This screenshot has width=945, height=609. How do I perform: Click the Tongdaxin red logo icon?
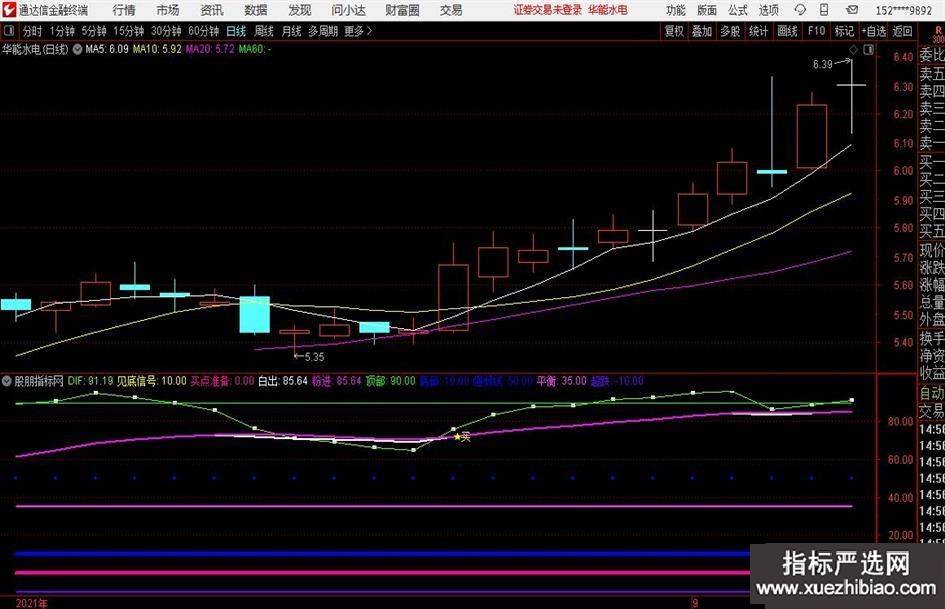pos(9,10)
